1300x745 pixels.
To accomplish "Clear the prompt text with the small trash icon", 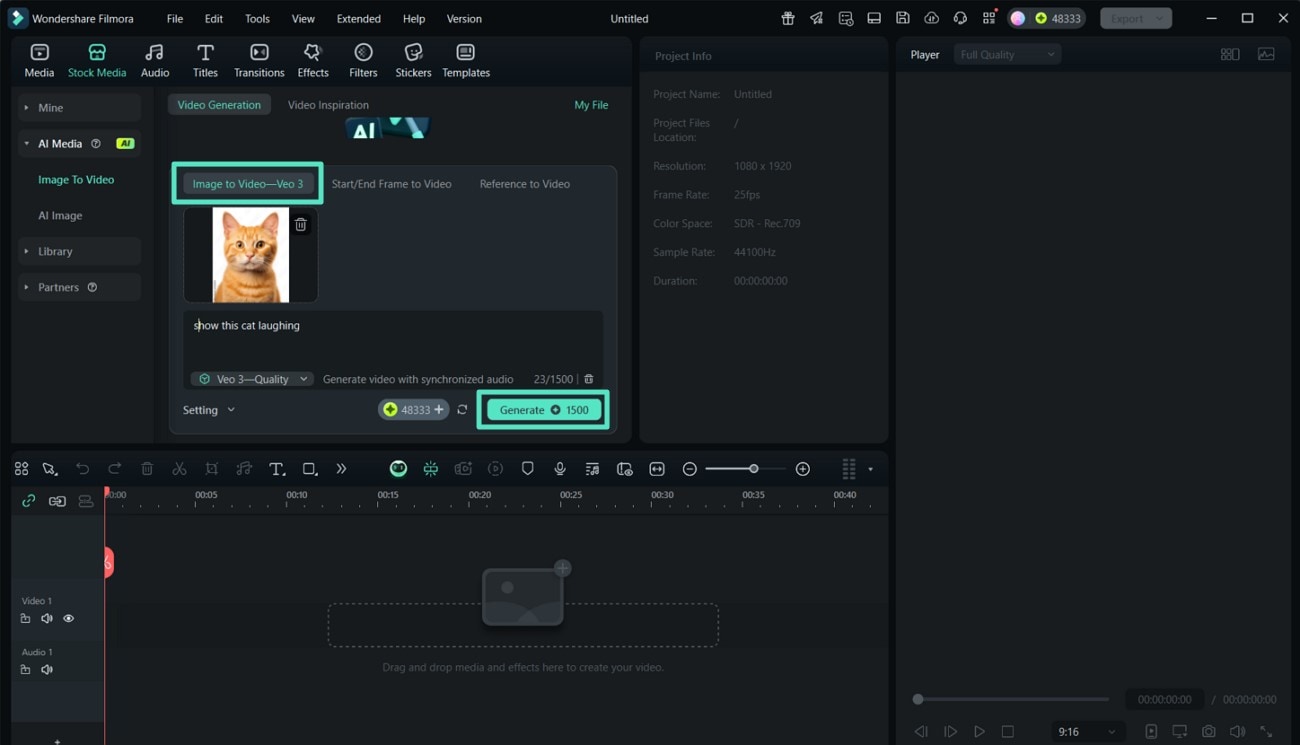I will pyautogui.click(x=589, y=379).
